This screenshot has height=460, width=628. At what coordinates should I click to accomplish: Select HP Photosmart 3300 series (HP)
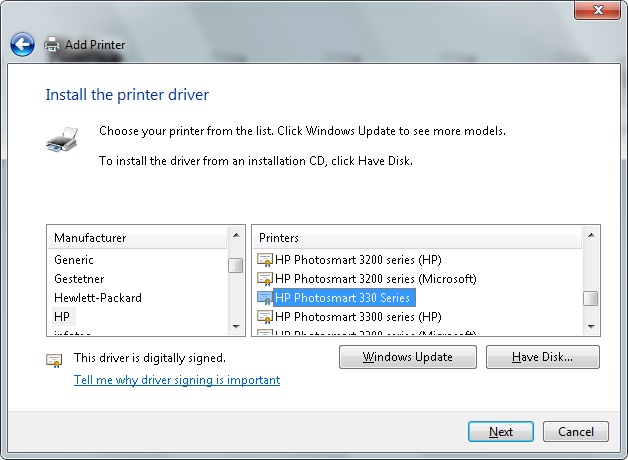[x=358, y=317]
